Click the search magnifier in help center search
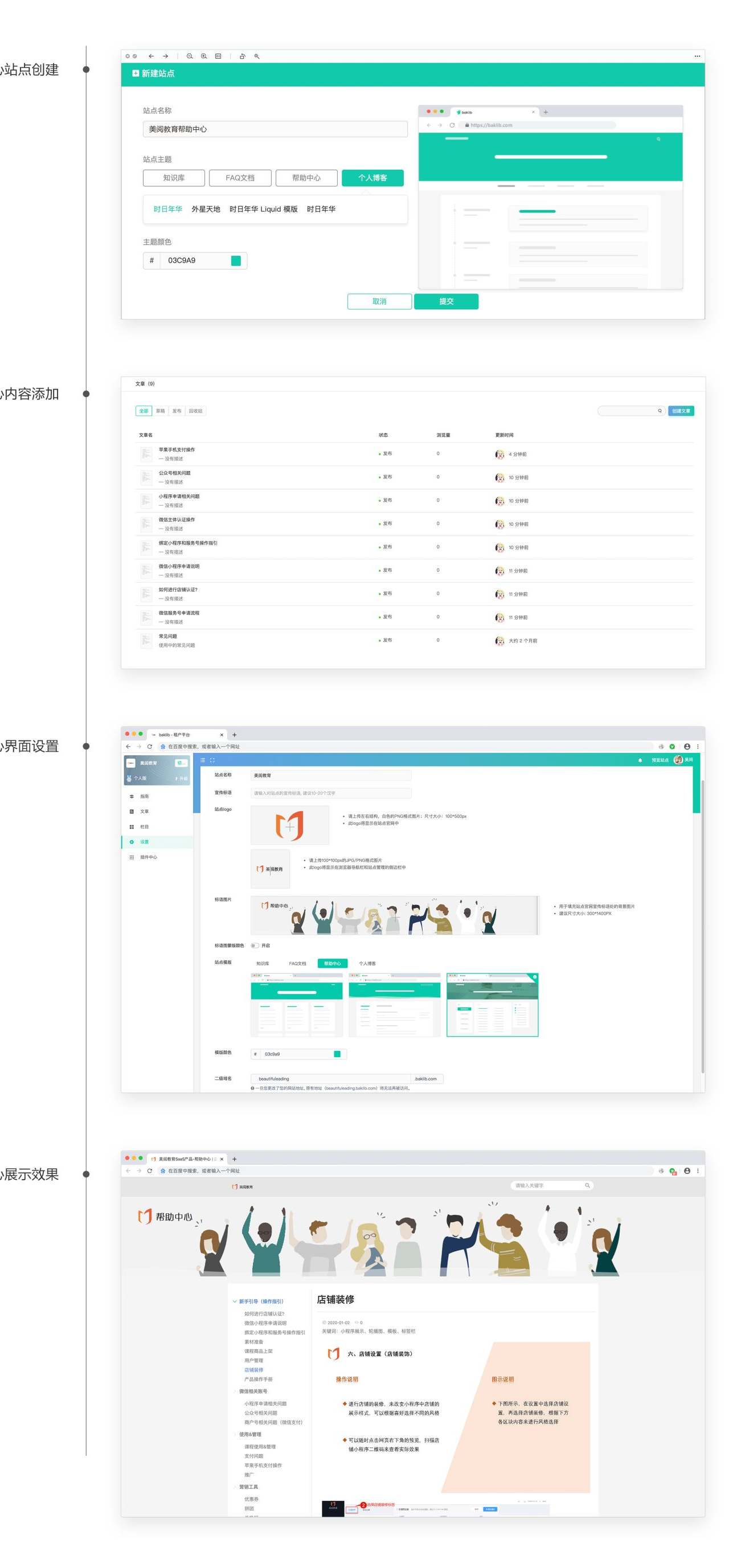 pyautogui.click(x=587, y=1185)
